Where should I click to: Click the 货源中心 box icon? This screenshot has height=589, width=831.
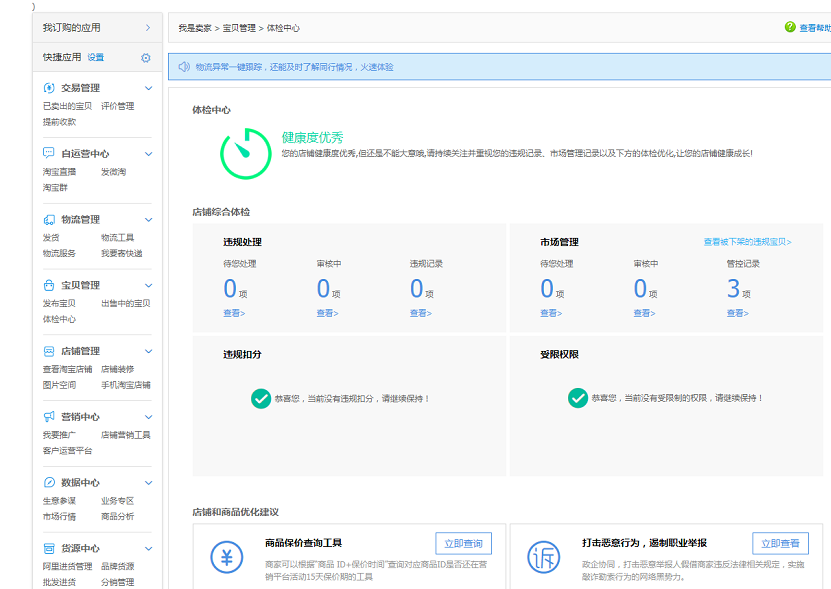point(49,548)
